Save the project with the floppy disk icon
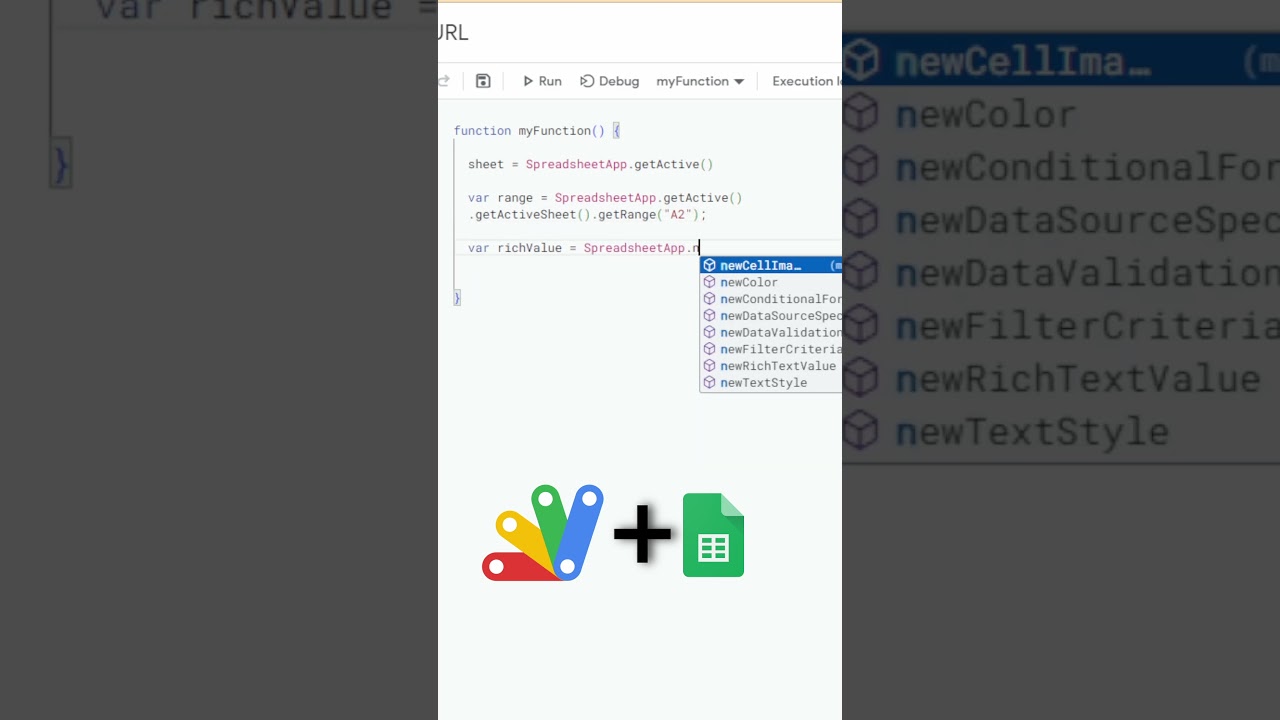The image size is (1280, 720). click(483, 81)
